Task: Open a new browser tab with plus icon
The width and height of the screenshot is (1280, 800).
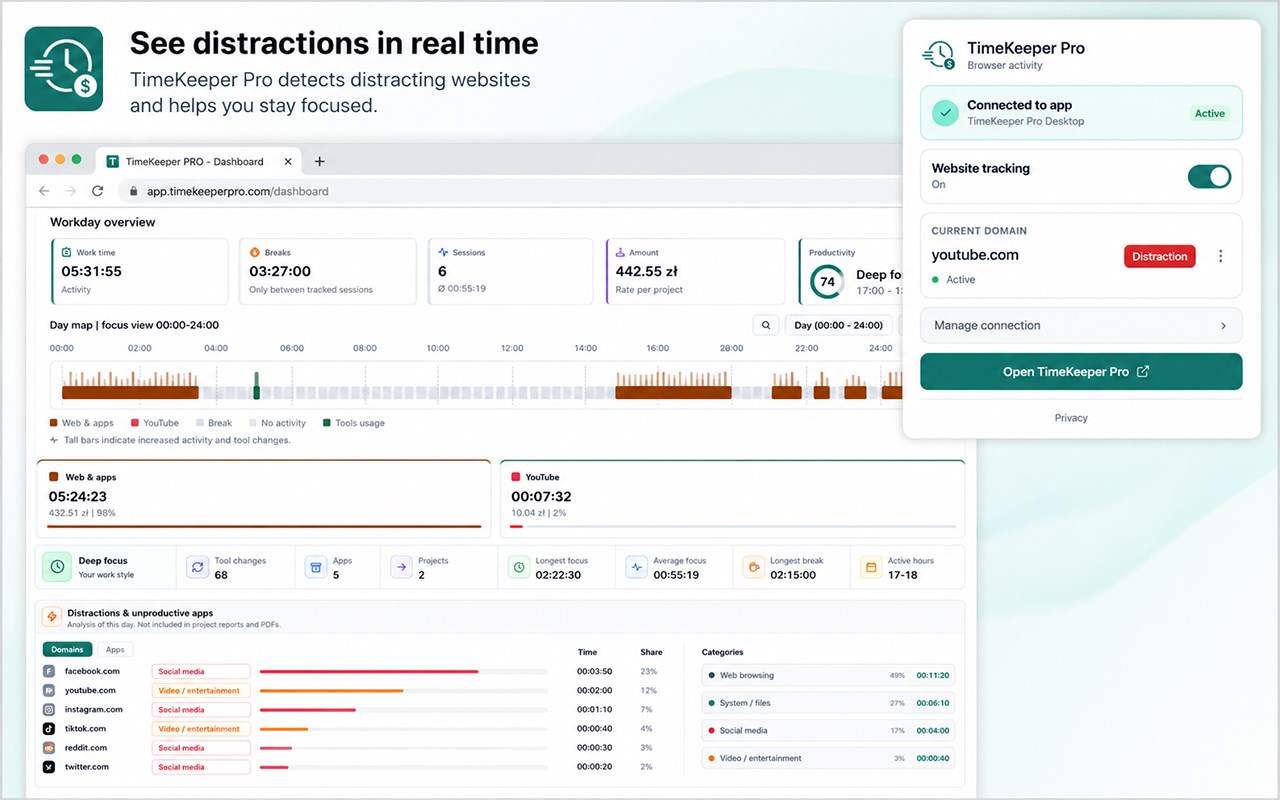Action: tap(320, 161)
